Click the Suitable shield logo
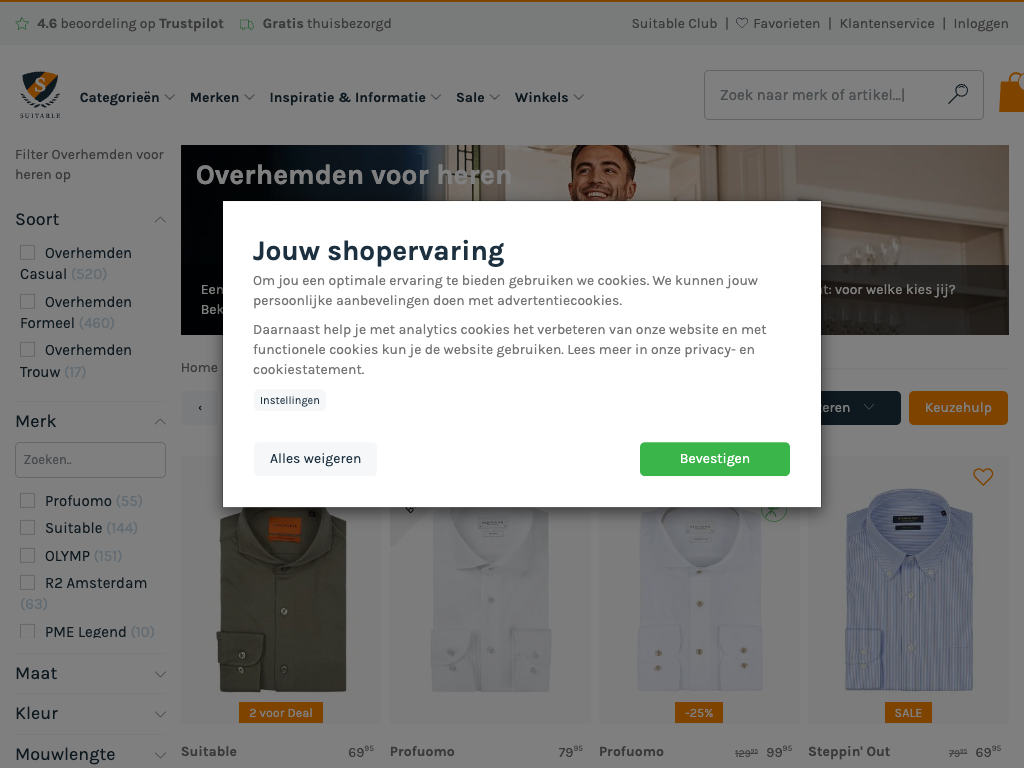Image resolution: width=1024 pixels, height=768 pixels. pos(40,95)
